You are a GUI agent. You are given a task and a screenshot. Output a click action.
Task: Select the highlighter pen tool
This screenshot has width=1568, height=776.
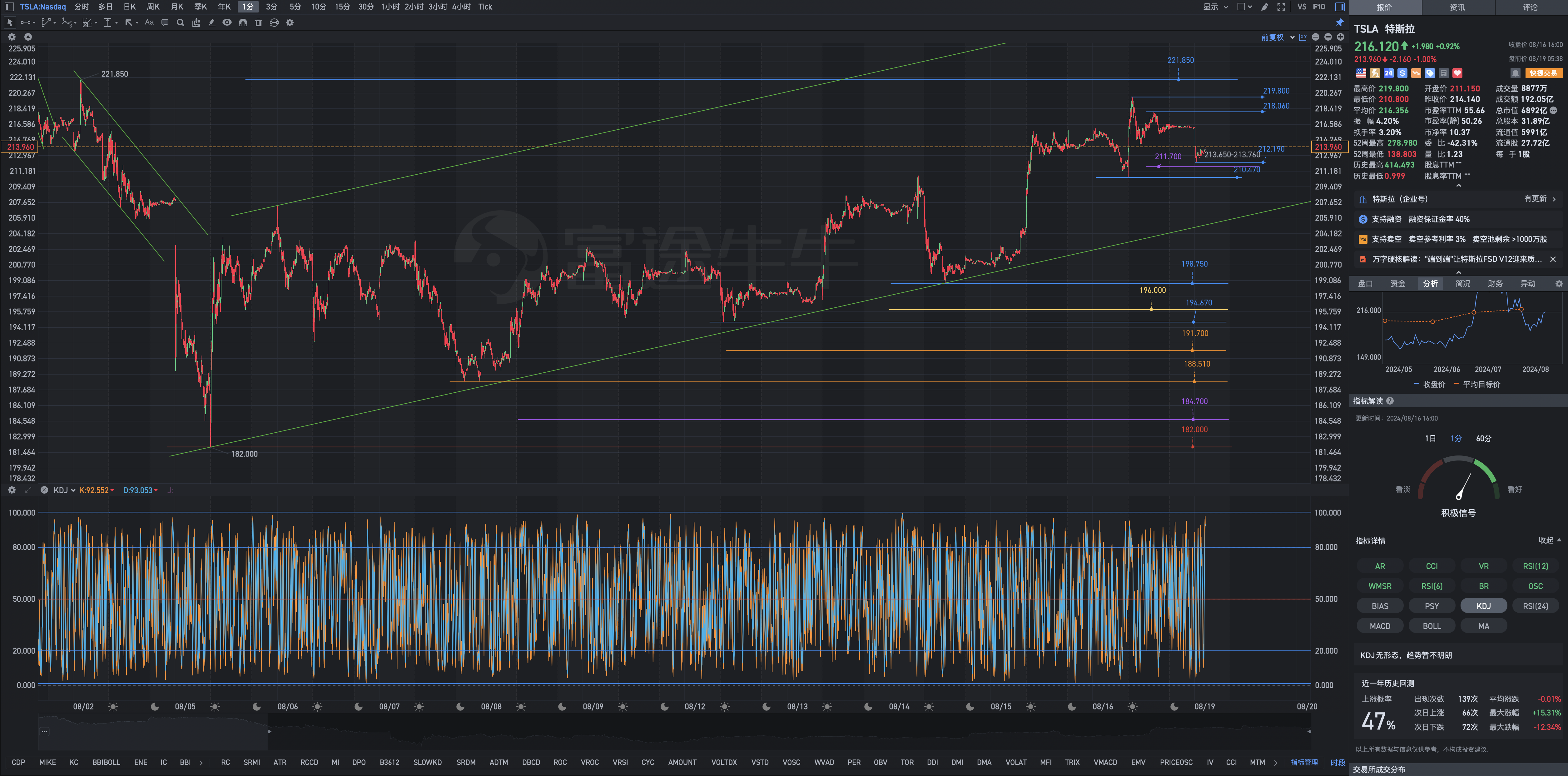pyautogui.click(x=212, y=22)
